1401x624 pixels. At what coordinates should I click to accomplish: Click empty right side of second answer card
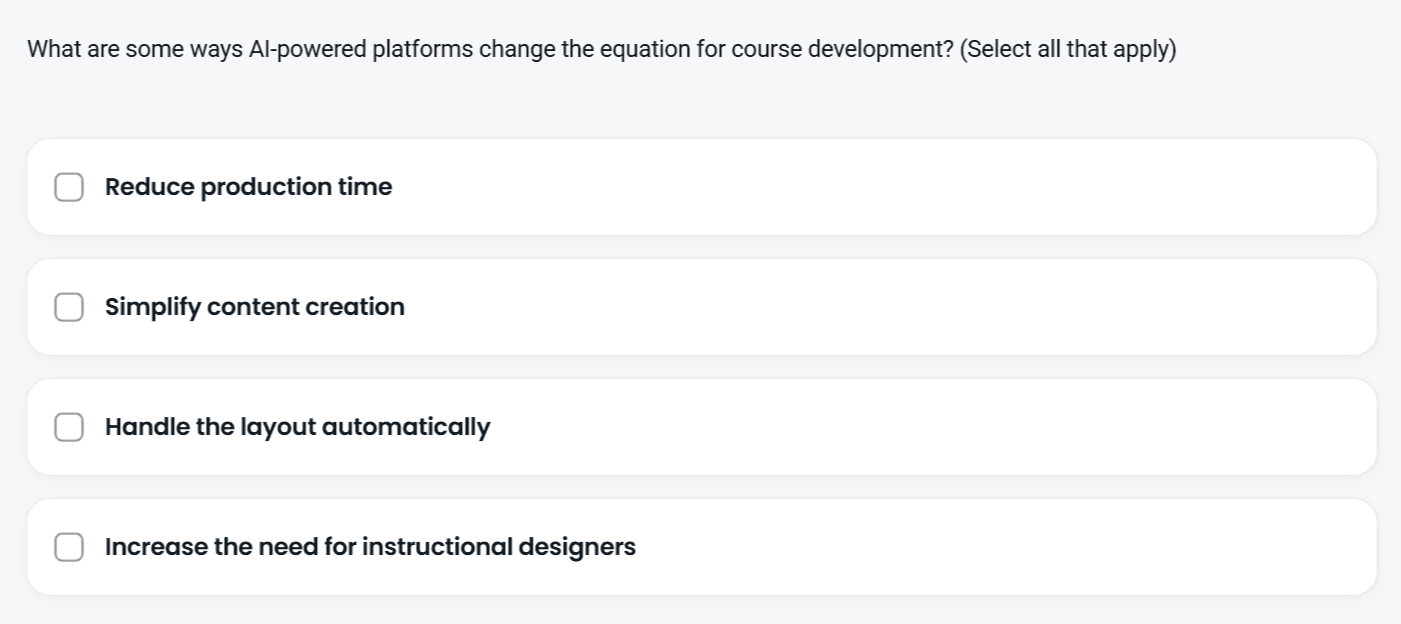coord(1000,307)
